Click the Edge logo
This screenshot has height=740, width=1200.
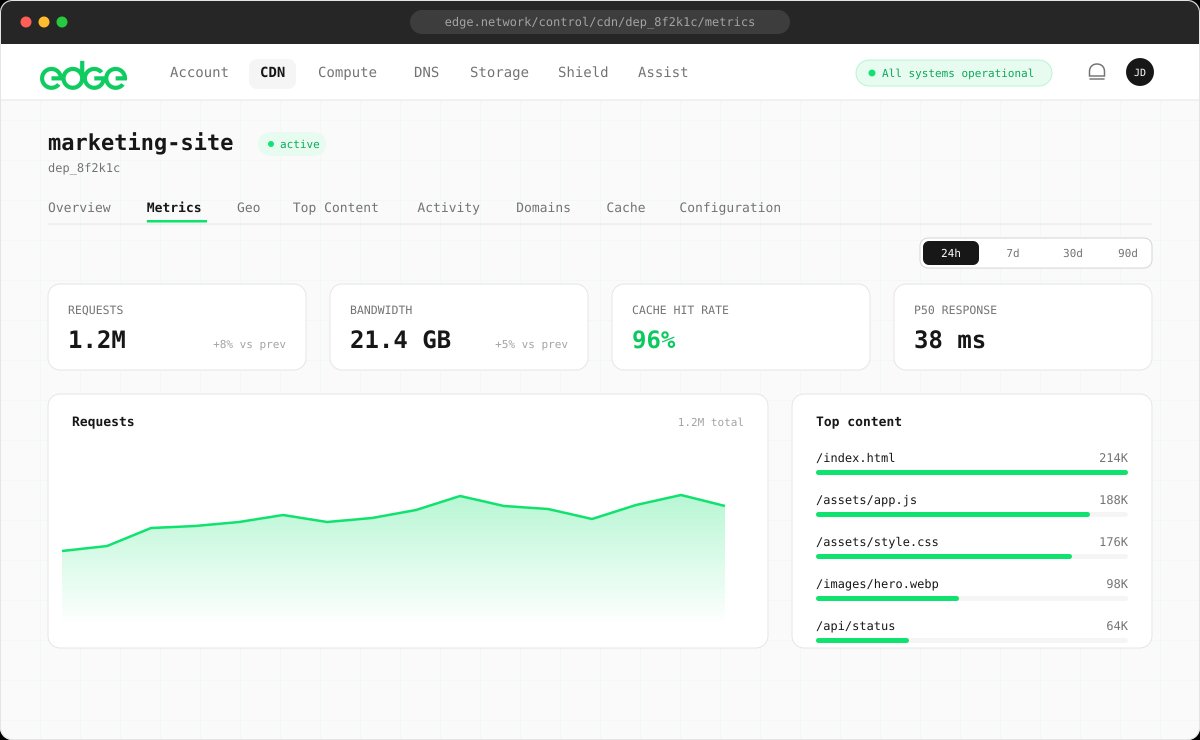point(83,74)
